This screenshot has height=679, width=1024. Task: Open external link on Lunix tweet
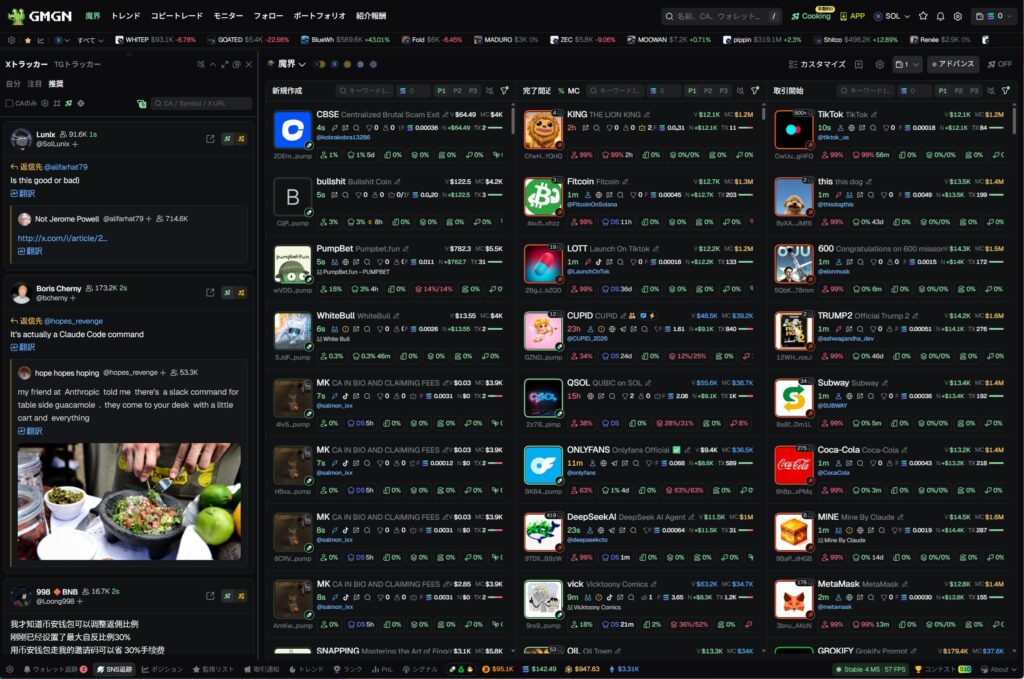tap(210, 139)
